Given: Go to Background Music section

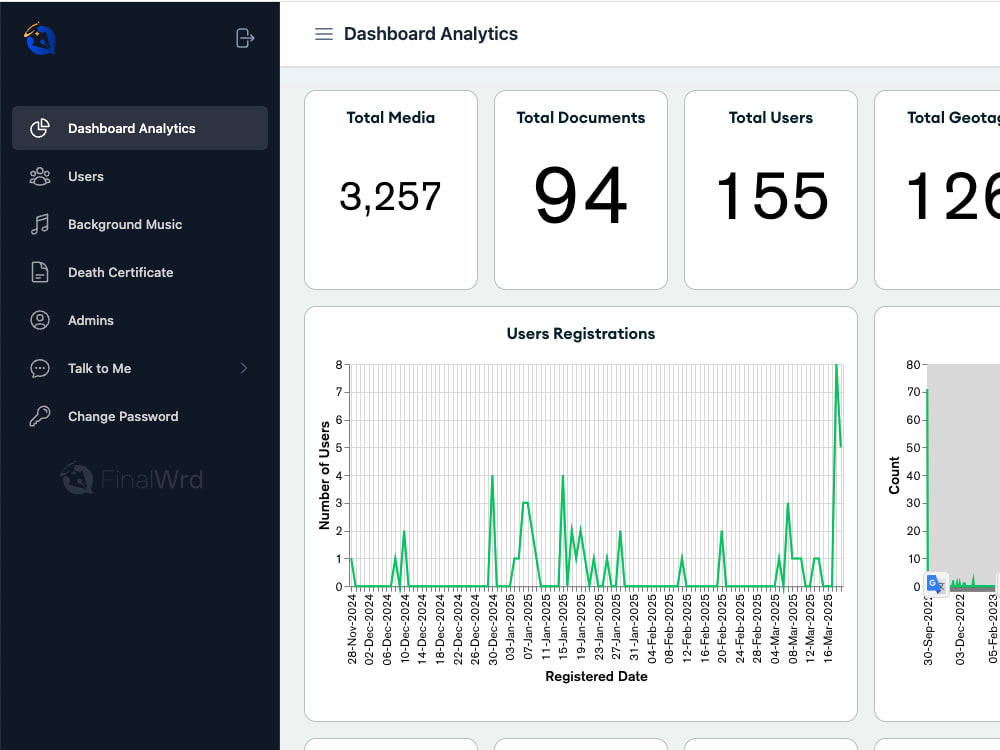Looking at the screenshot, I should 140,224.
